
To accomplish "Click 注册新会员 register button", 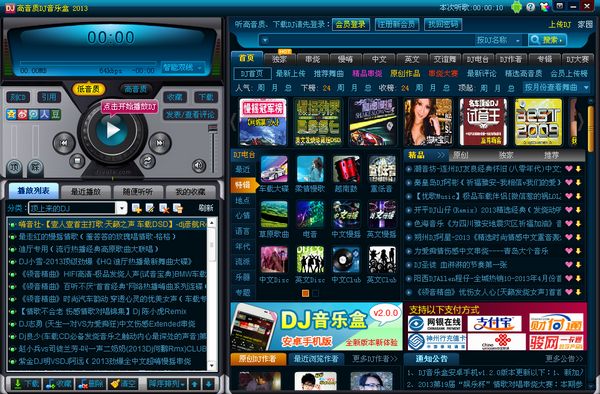I will (397, 24).
